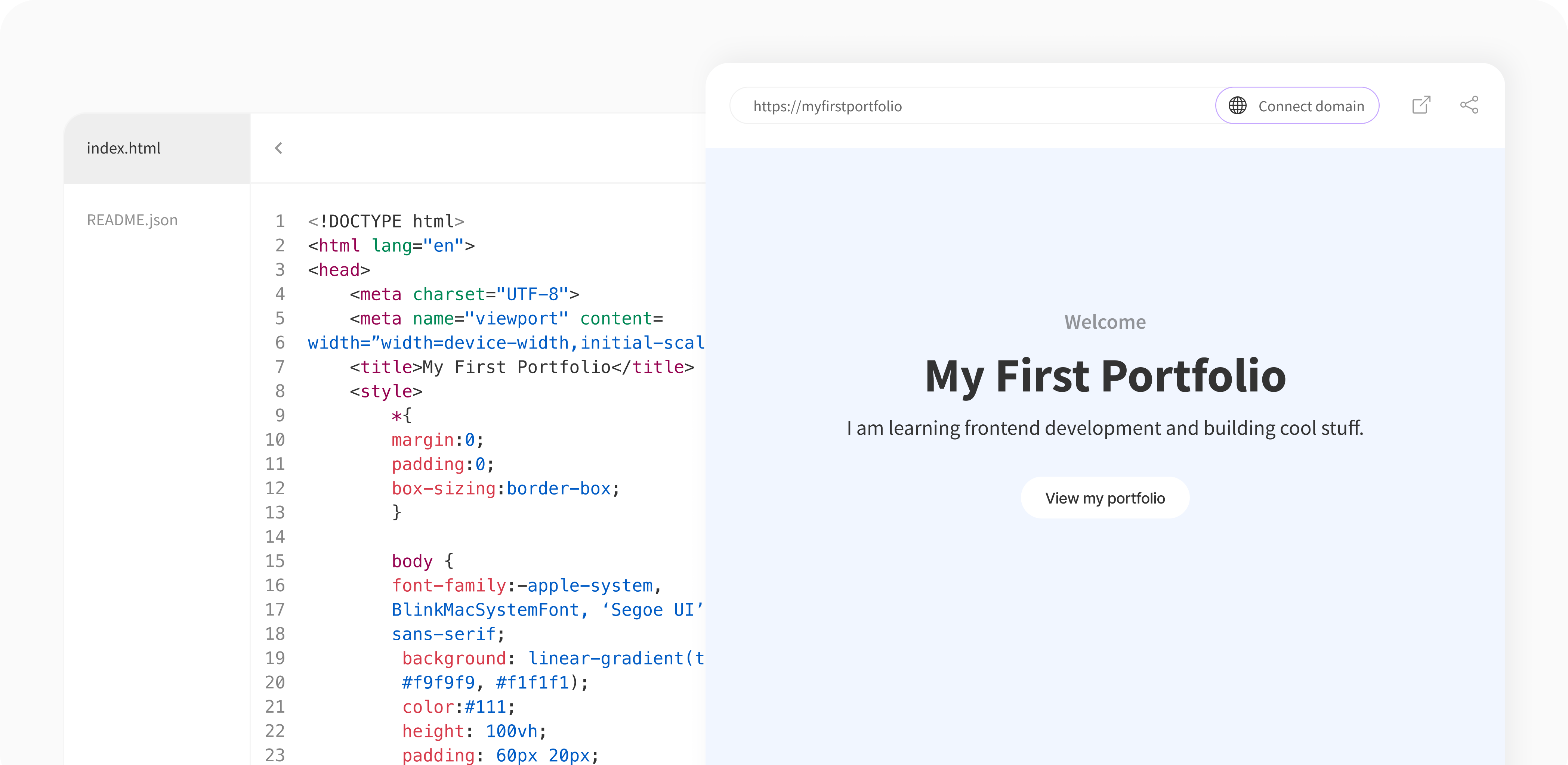Click line number 9 in the editor gutter
The height and width of the screenshot is (765, 1568).
click(280, 415)
